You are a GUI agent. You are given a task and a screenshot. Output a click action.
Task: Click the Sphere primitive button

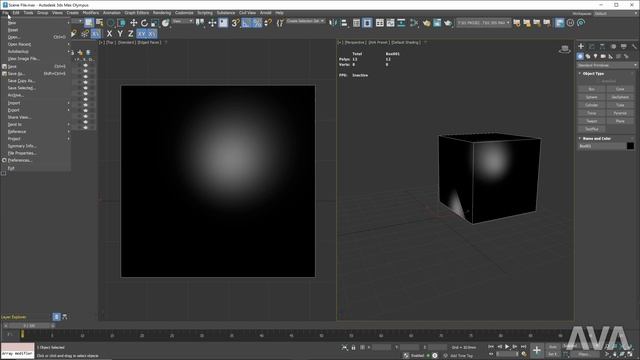(591, 97)
